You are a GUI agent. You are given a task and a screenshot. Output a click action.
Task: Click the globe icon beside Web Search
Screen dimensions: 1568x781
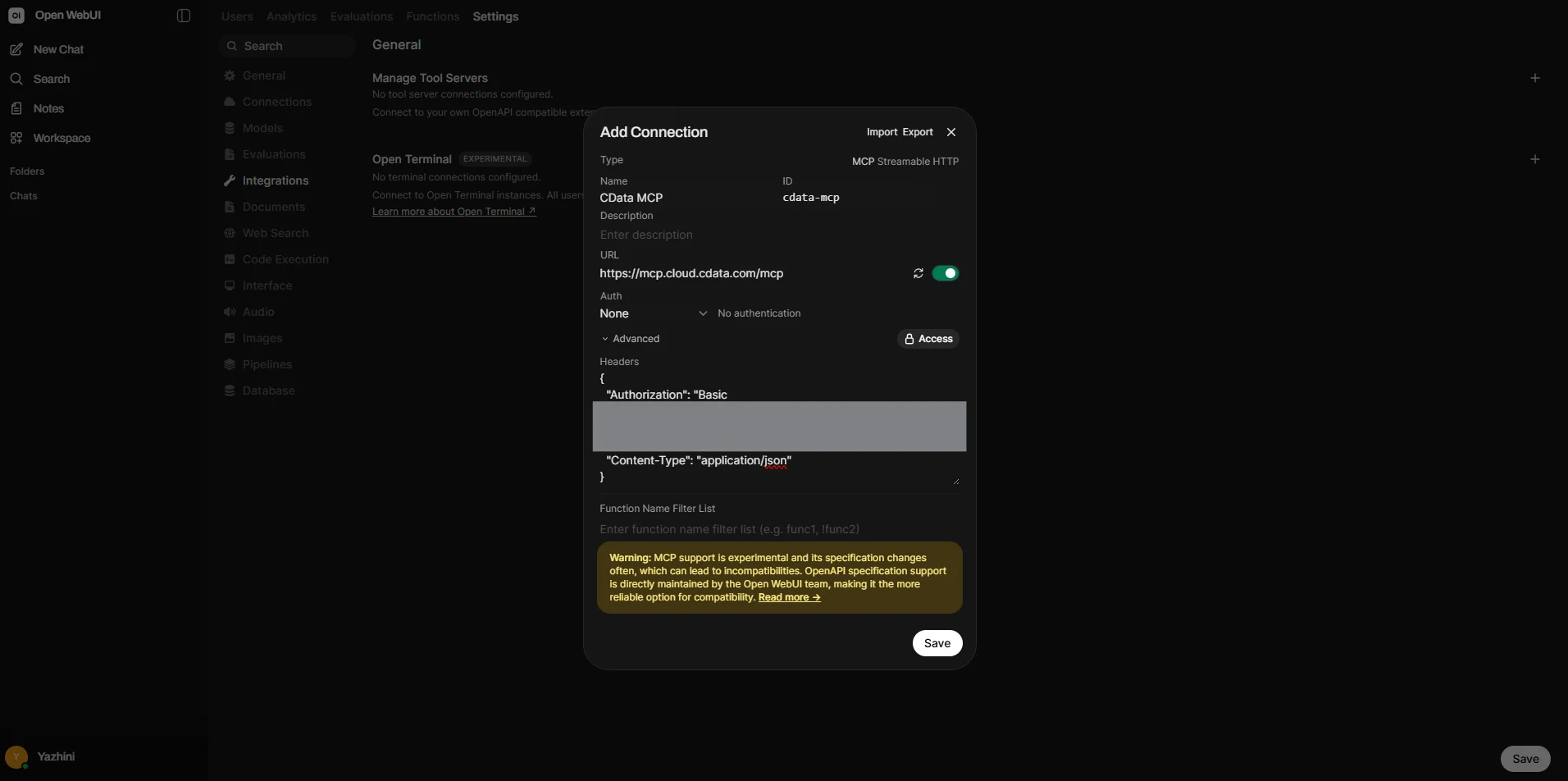tap(230, 233)
